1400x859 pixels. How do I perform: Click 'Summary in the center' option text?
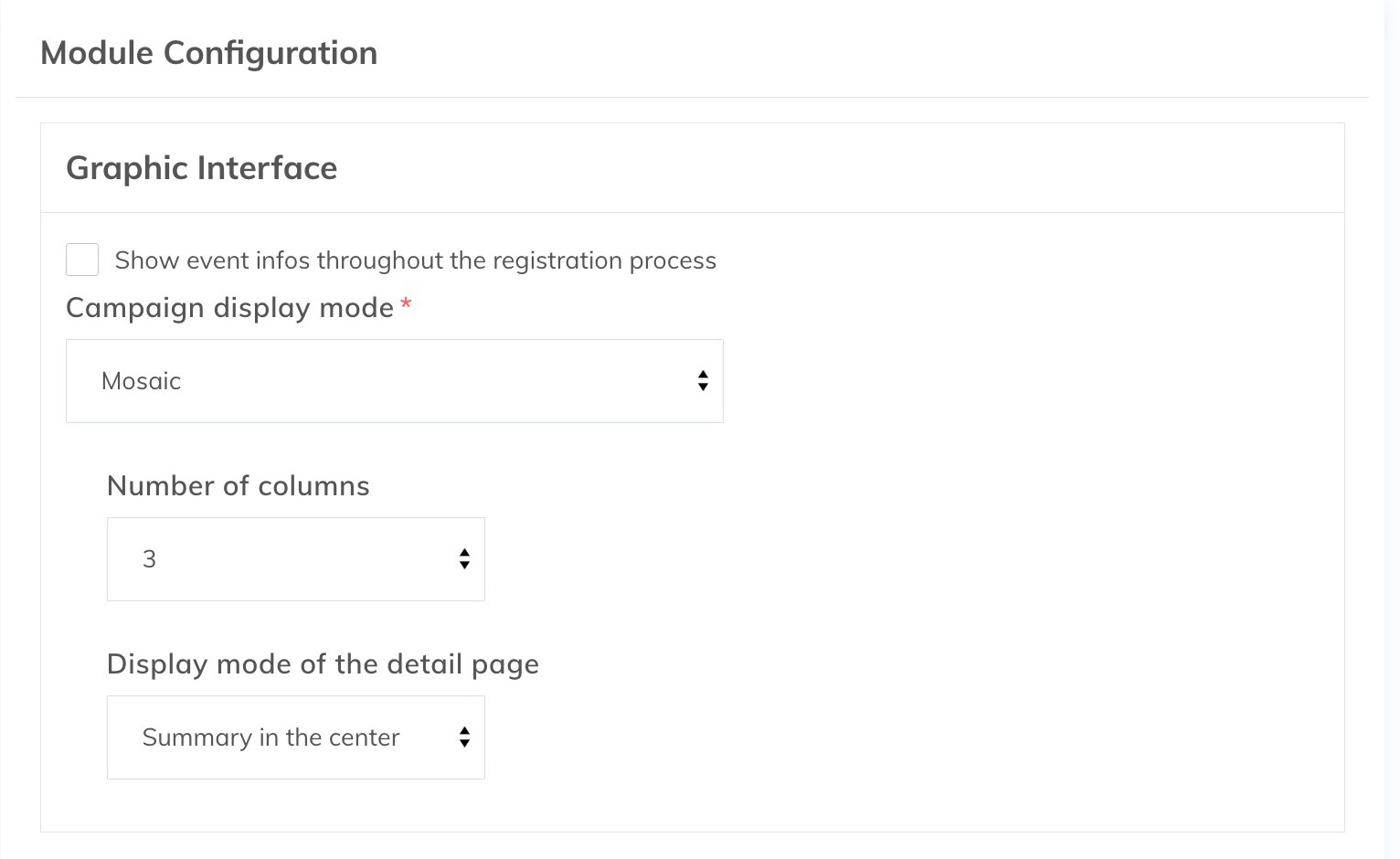270,737
